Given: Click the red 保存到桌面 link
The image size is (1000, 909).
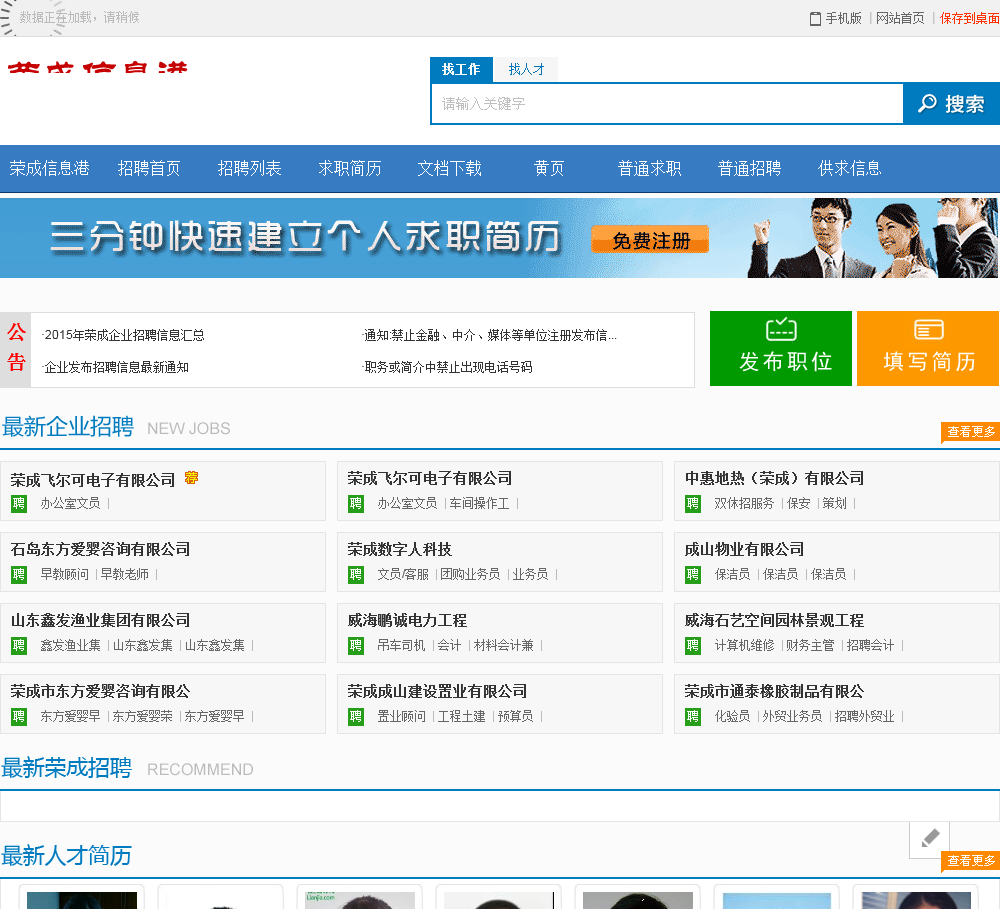Looking at the screenshot, I should (969, 18).
